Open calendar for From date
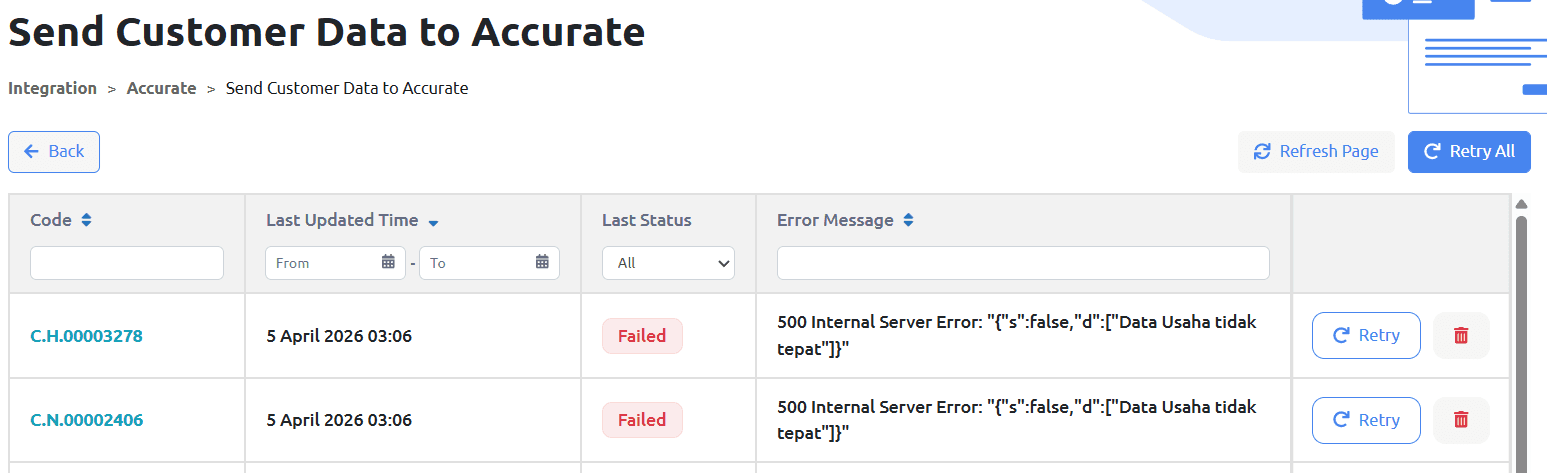The image size is (1547, 473). [x=389, y=262]
